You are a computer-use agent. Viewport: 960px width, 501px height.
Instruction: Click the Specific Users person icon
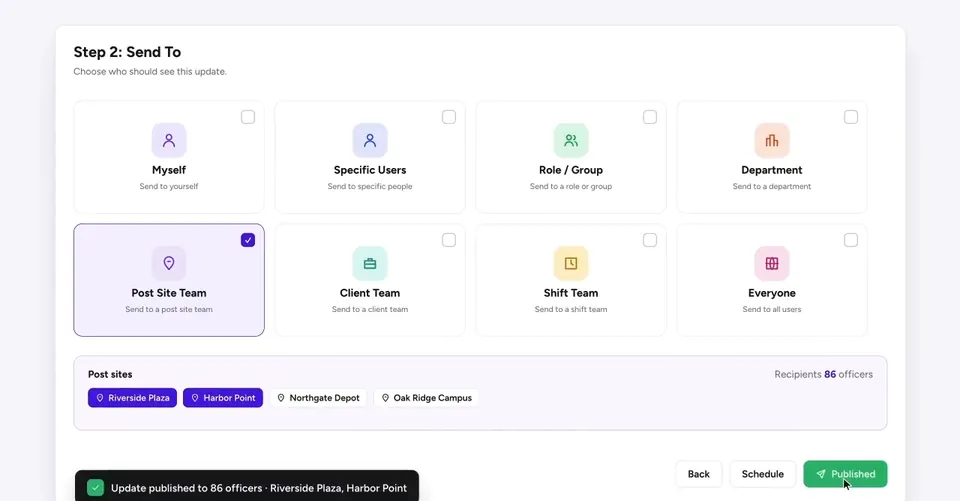click(370, 140)
